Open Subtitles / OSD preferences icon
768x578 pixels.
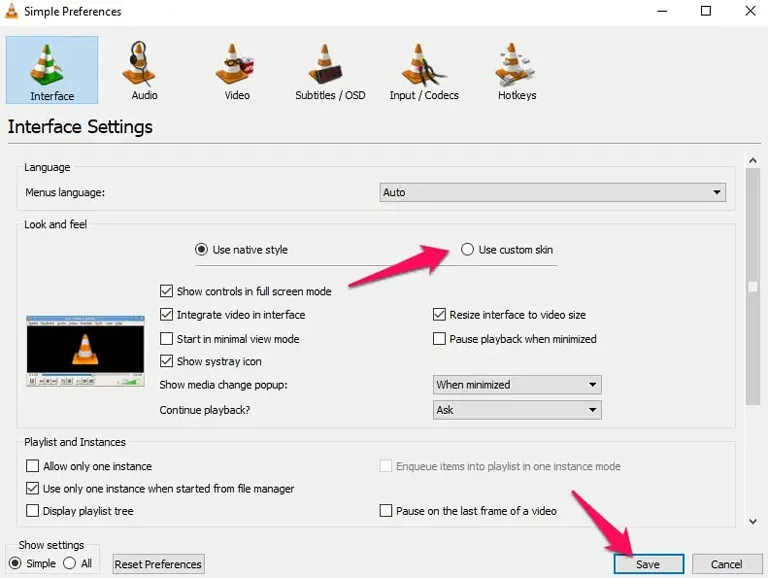325,64
